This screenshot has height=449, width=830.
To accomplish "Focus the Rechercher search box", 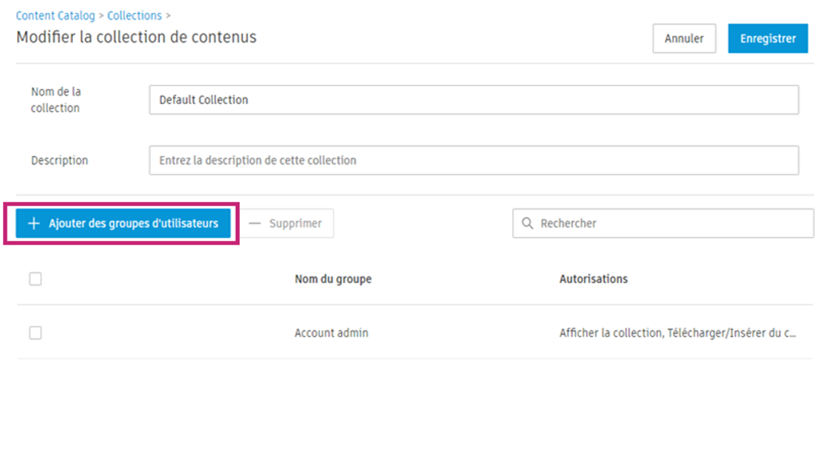I will coord(670,224).
